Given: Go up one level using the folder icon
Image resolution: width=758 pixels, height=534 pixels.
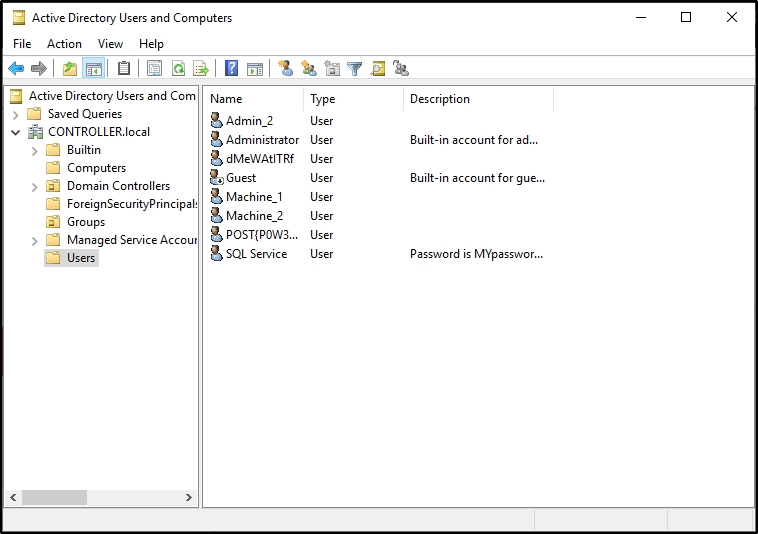Looking at the screenshot, I should (69, 69).
